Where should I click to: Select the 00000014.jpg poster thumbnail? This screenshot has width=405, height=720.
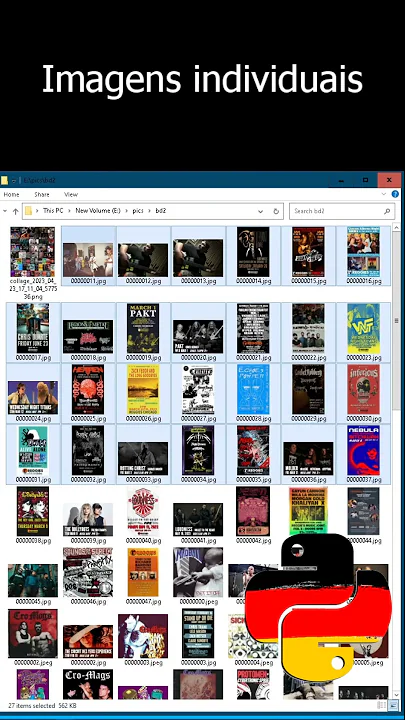click(253, 252)
